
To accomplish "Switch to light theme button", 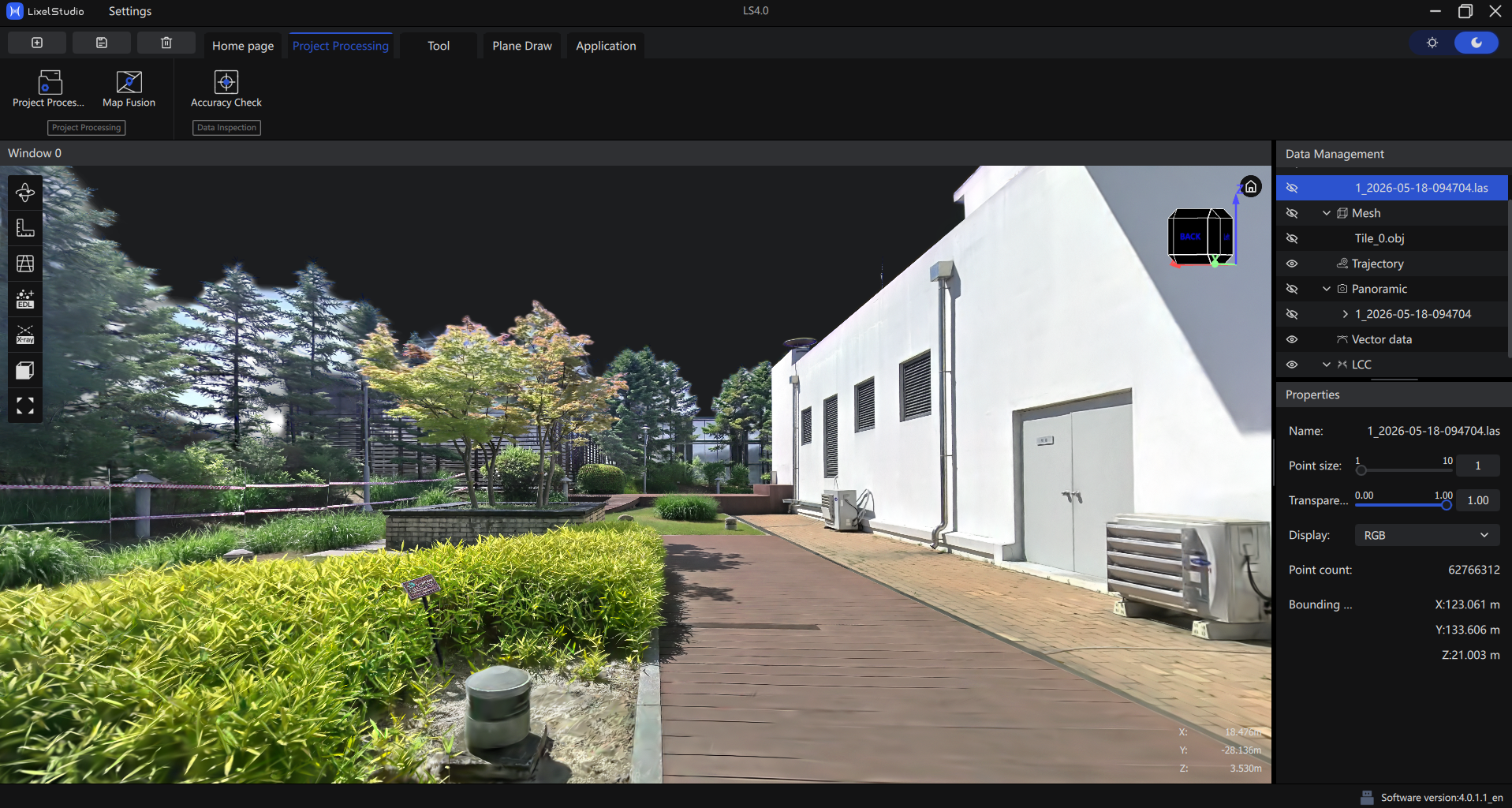I will 1432,43.
